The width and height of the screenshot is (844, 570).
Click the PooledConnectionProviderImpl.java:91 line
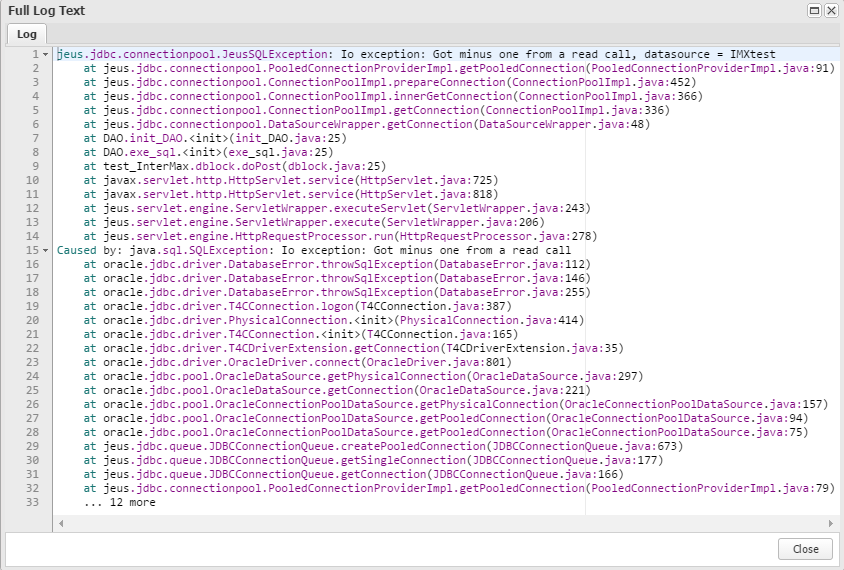[459, 68]
